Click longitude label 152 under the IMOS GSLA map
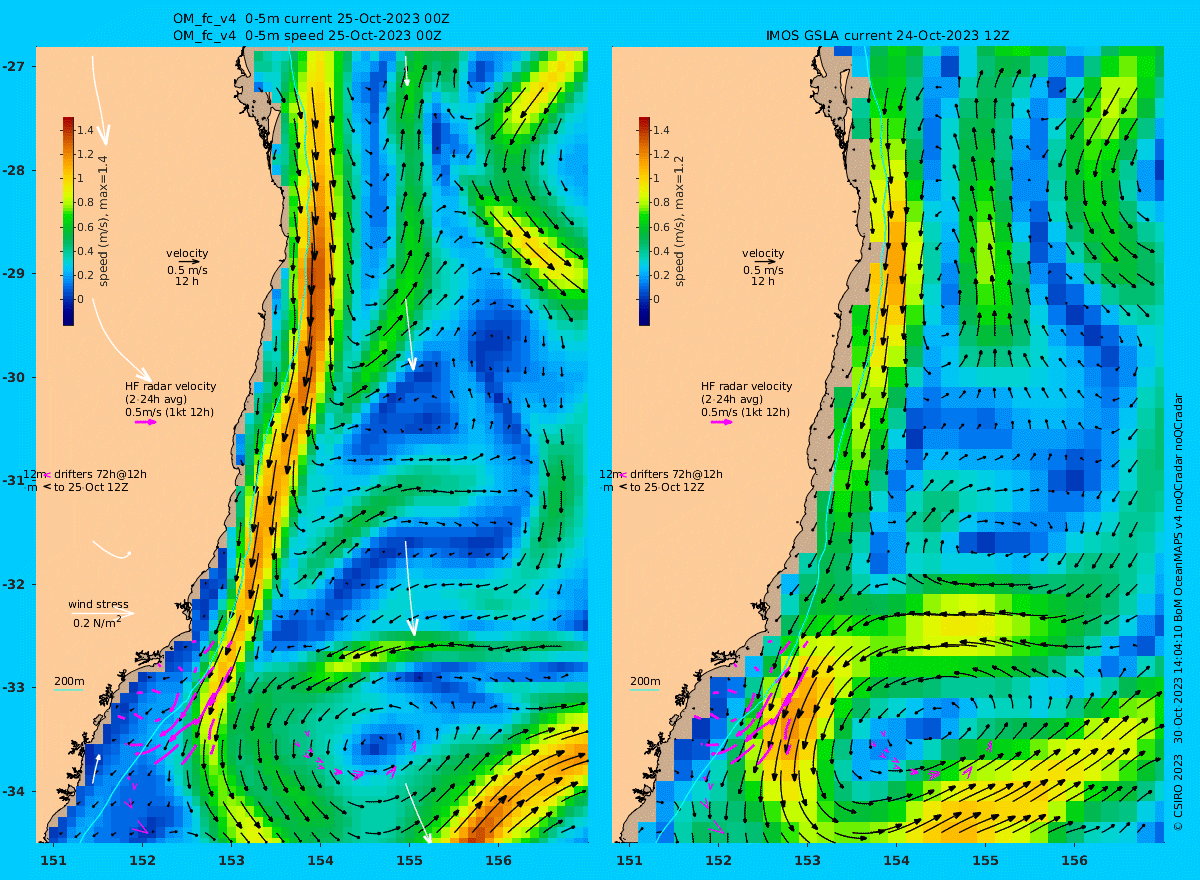 718,860
